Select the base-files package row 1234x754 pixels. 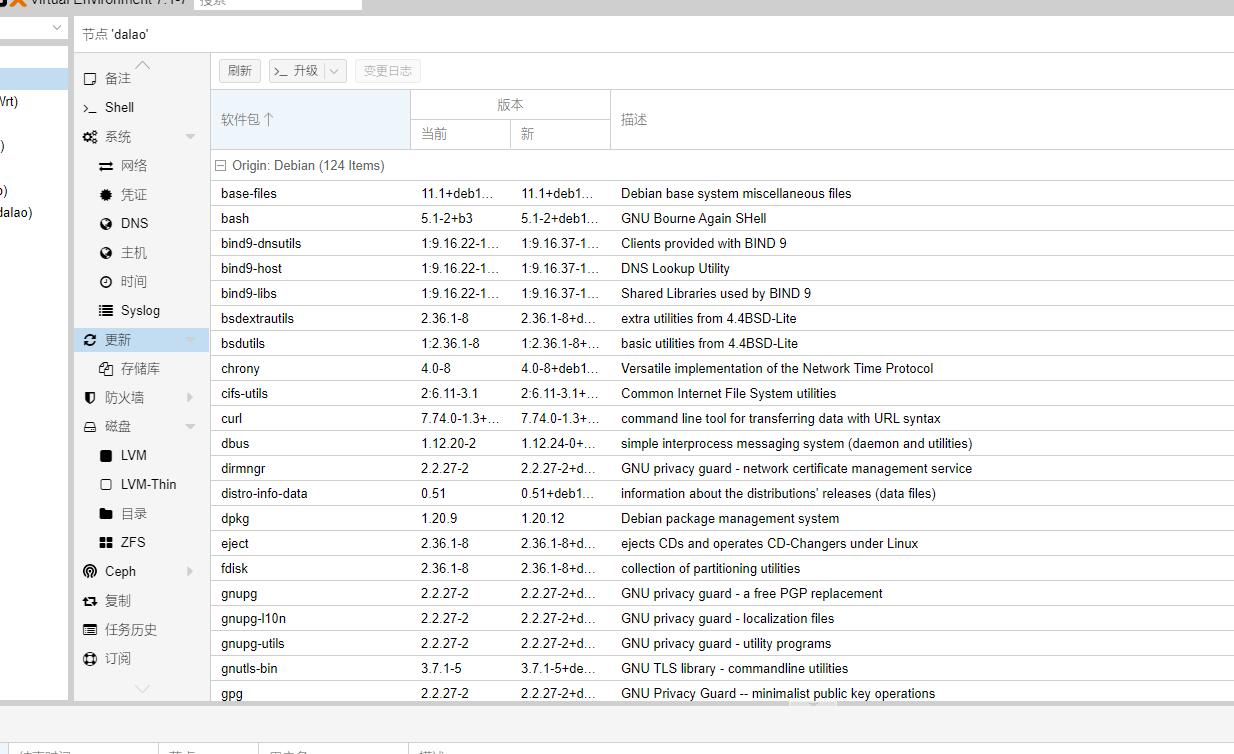coord(722,193)
